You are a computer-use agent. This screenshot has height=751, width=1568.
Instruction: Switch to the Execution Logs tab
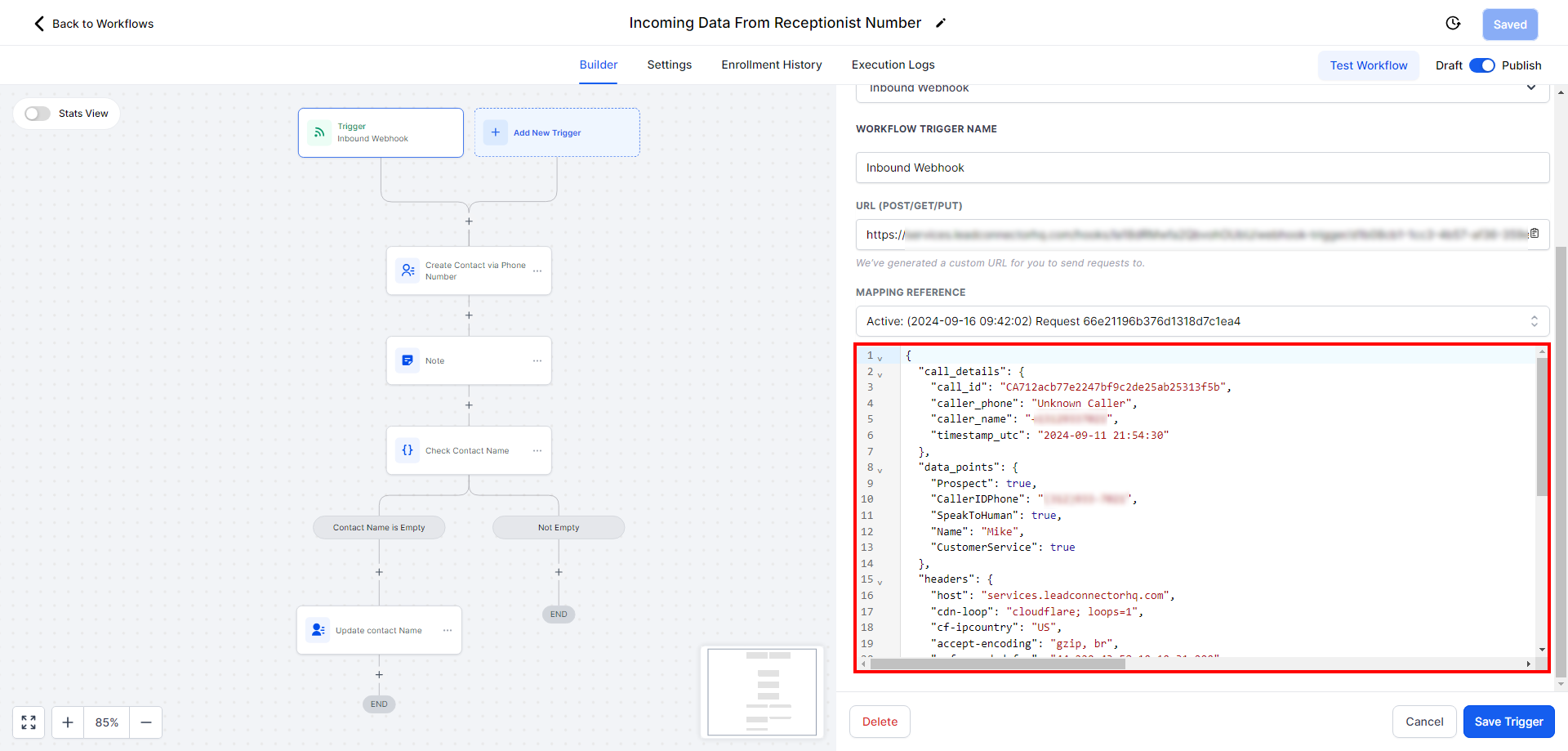point(893,65)
